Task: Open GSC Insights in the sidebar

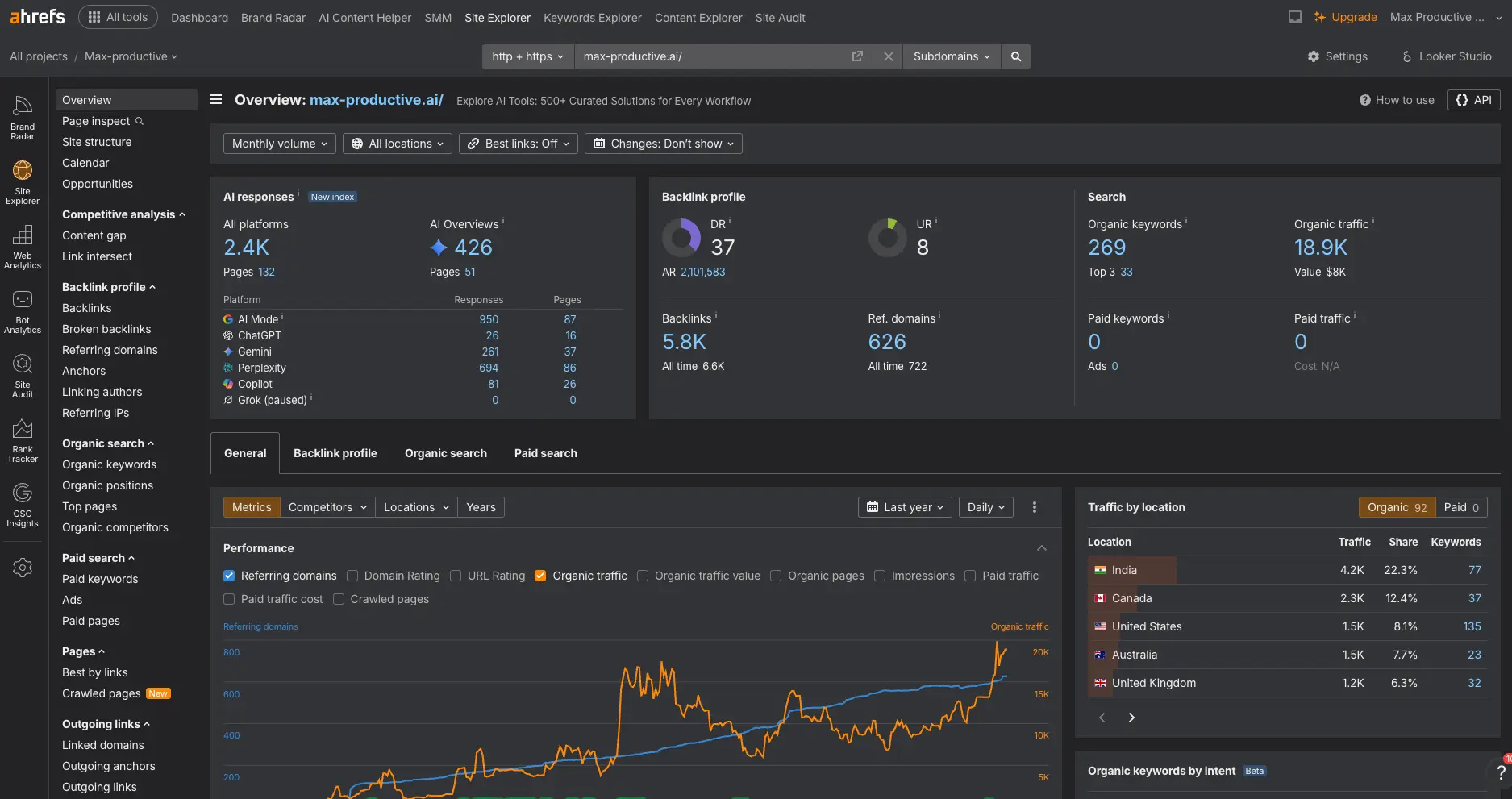Action: (23, 505)
